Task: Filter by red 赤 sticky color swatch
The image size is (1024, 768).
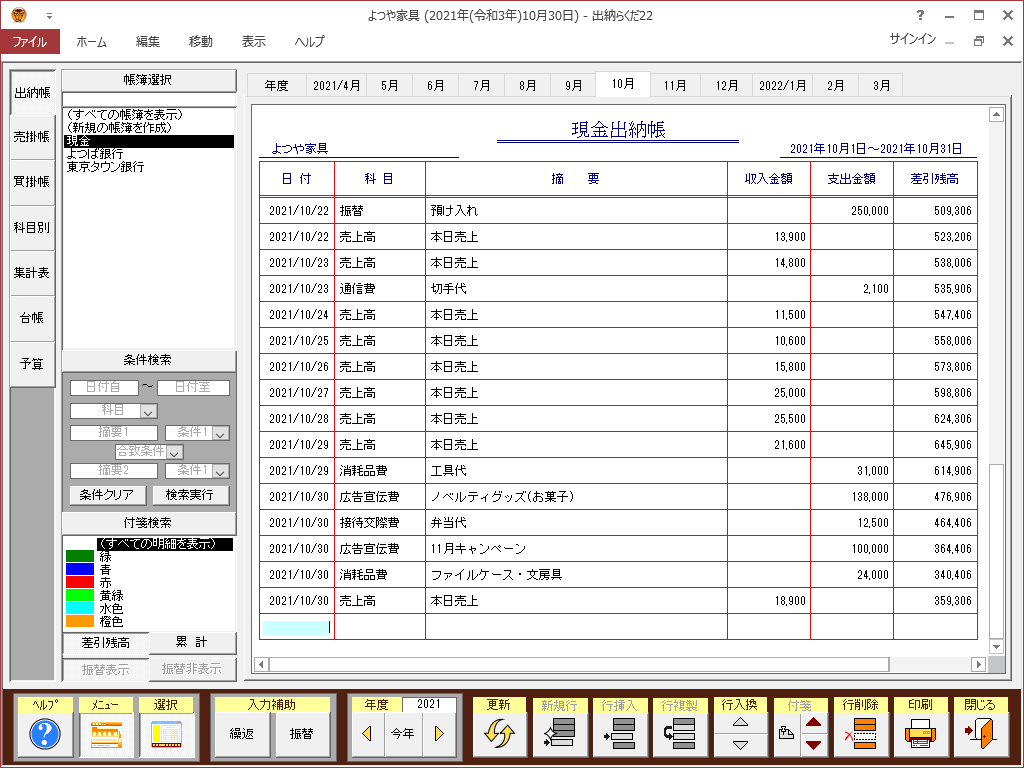Action: tap(80, 583)
